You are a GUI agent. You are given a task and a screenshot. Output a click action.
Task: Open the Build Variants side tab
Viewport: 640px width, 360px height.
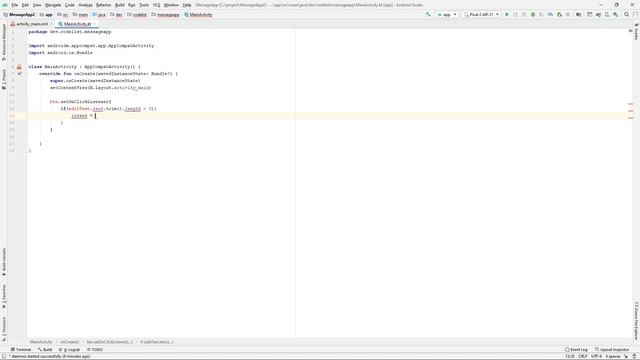[4, 262]
